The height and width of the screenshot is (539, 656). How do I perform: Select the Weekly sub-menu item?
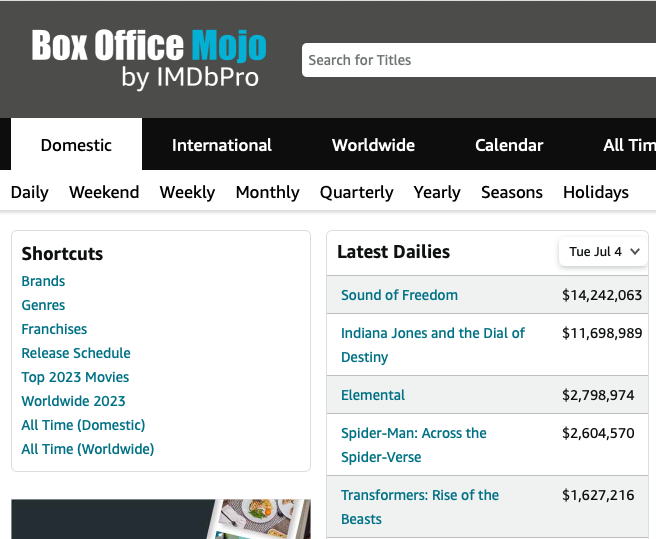pyautogui.click(x=187, y=192)
